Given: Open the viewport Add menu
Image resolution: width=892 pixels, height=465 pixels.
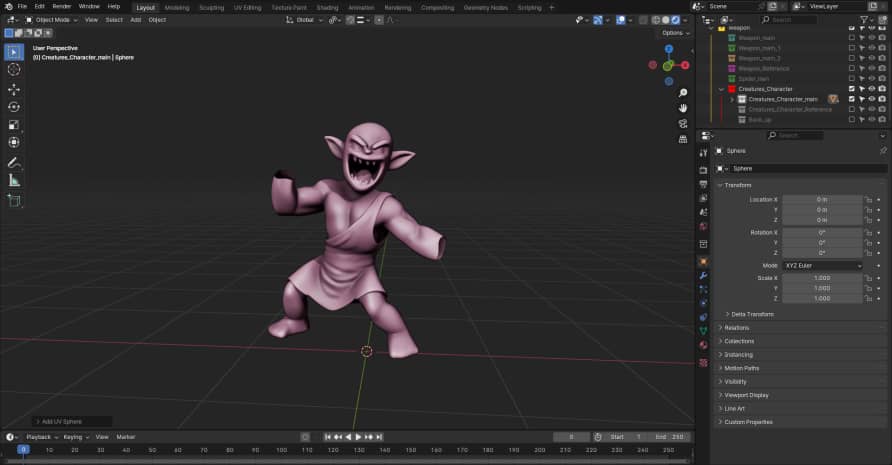Looking at the screenshot, I should (x=135, y=20).
